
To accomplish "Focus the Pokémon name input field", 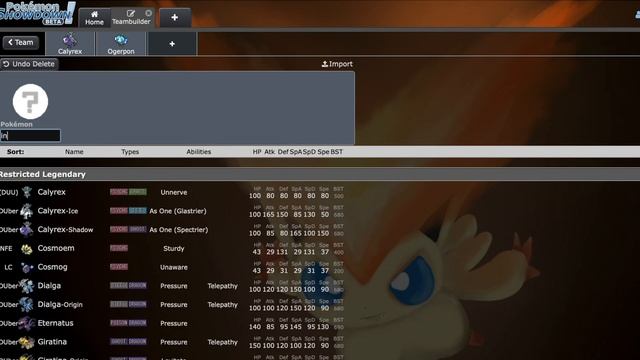I will [31, 136].
